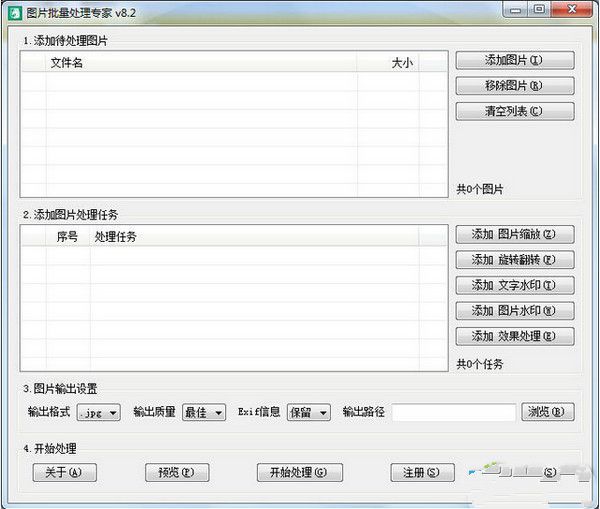The height and width of the screenshot is (509, 600).
Task: Open the Exif信息 保留 dropdown
Action: point(309,413)
